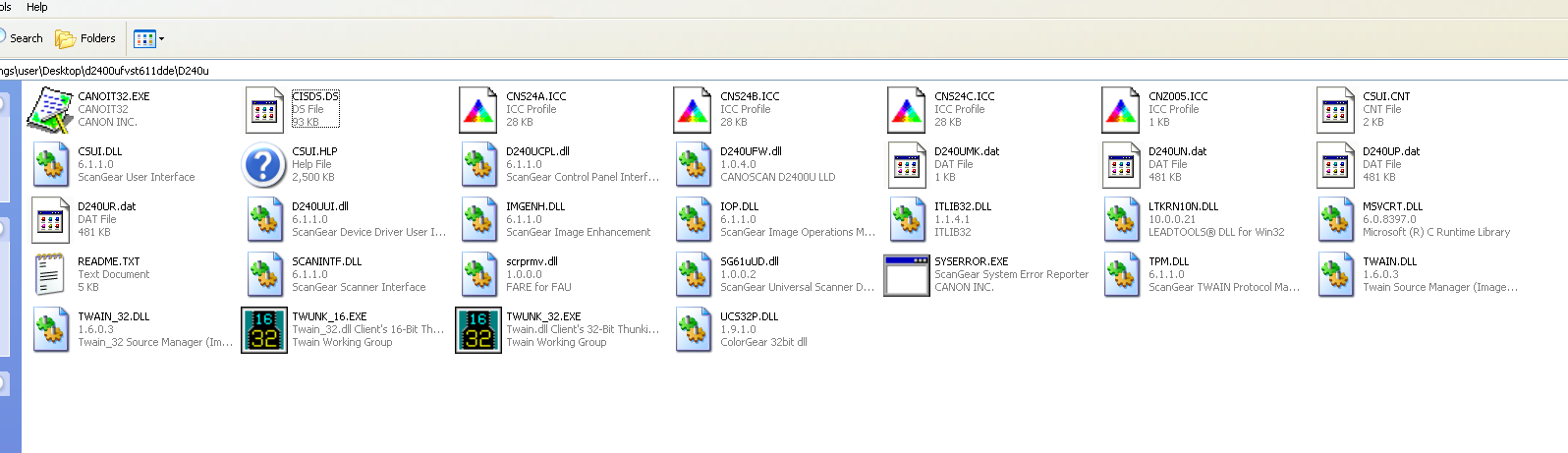This screenshot has width=1568, height=453.
Task: Select the CANOIT32.EXE file icon
Action: pos(50,110)
